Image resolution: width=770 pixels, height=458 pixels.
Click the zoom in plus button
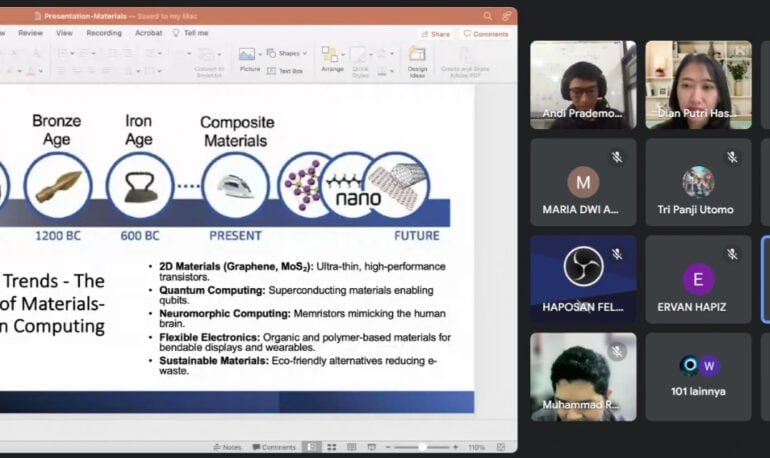point(456,447)
